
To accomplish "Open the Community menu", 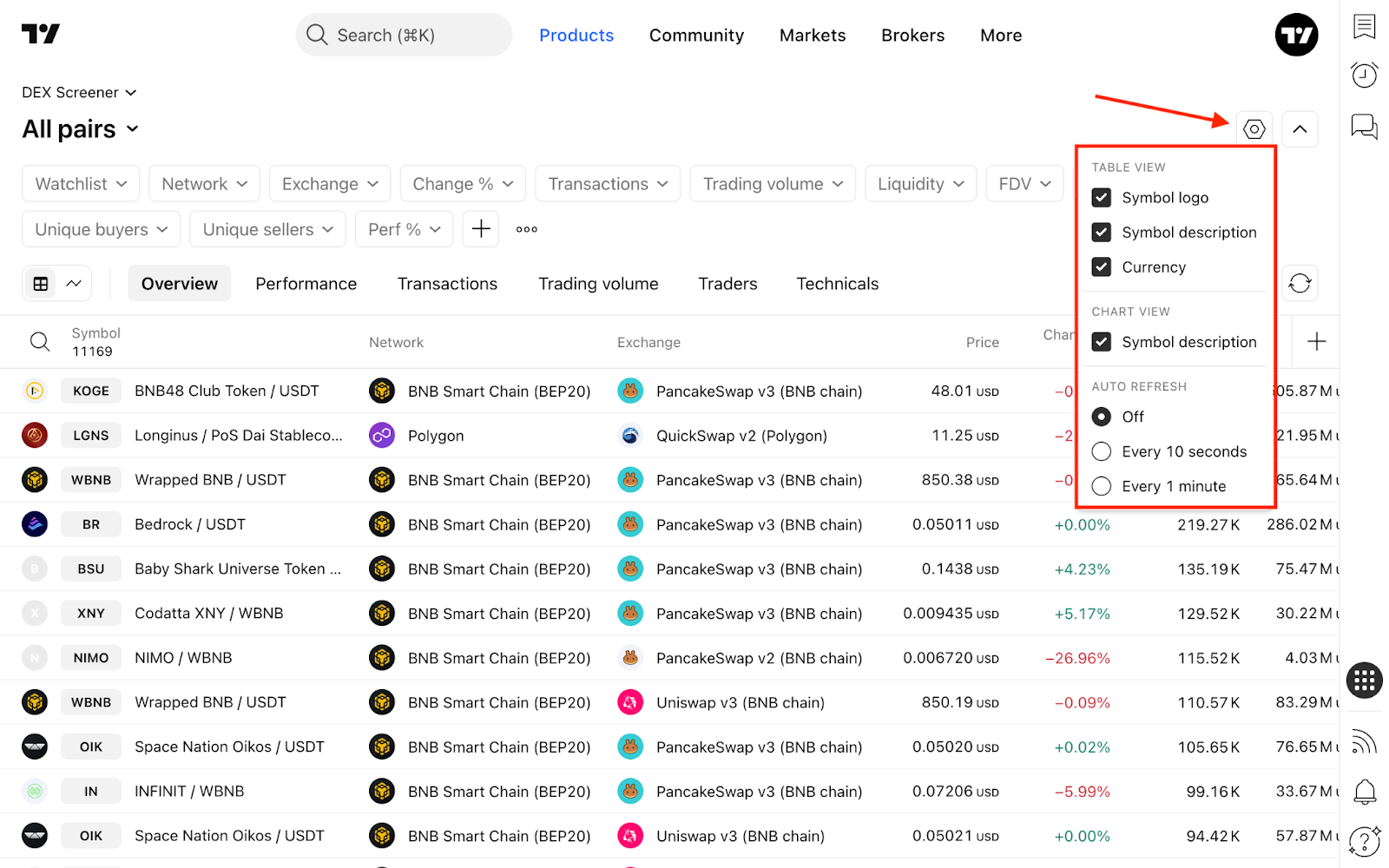I will pyautogui.click(x=696, y=36).
